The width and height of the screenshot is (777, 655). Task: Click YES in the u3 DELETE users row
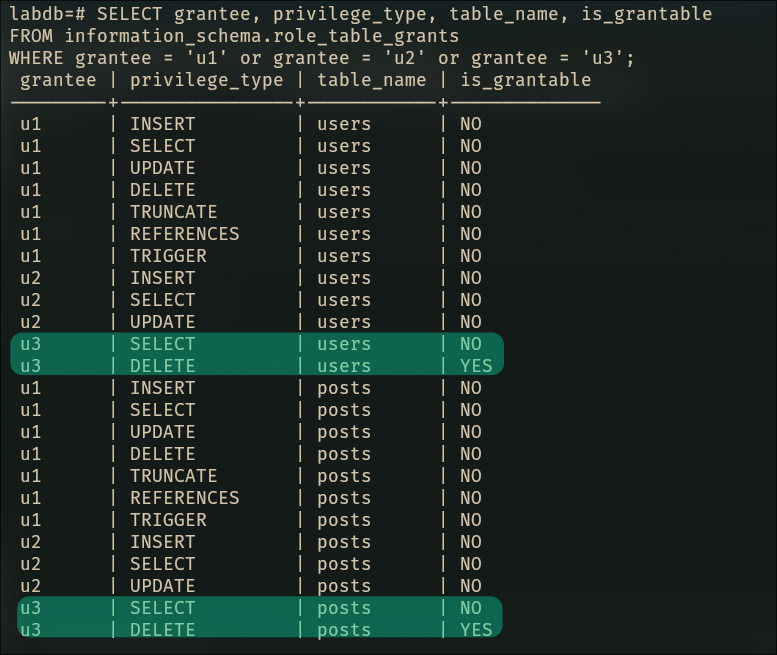(x=476, y=366)
